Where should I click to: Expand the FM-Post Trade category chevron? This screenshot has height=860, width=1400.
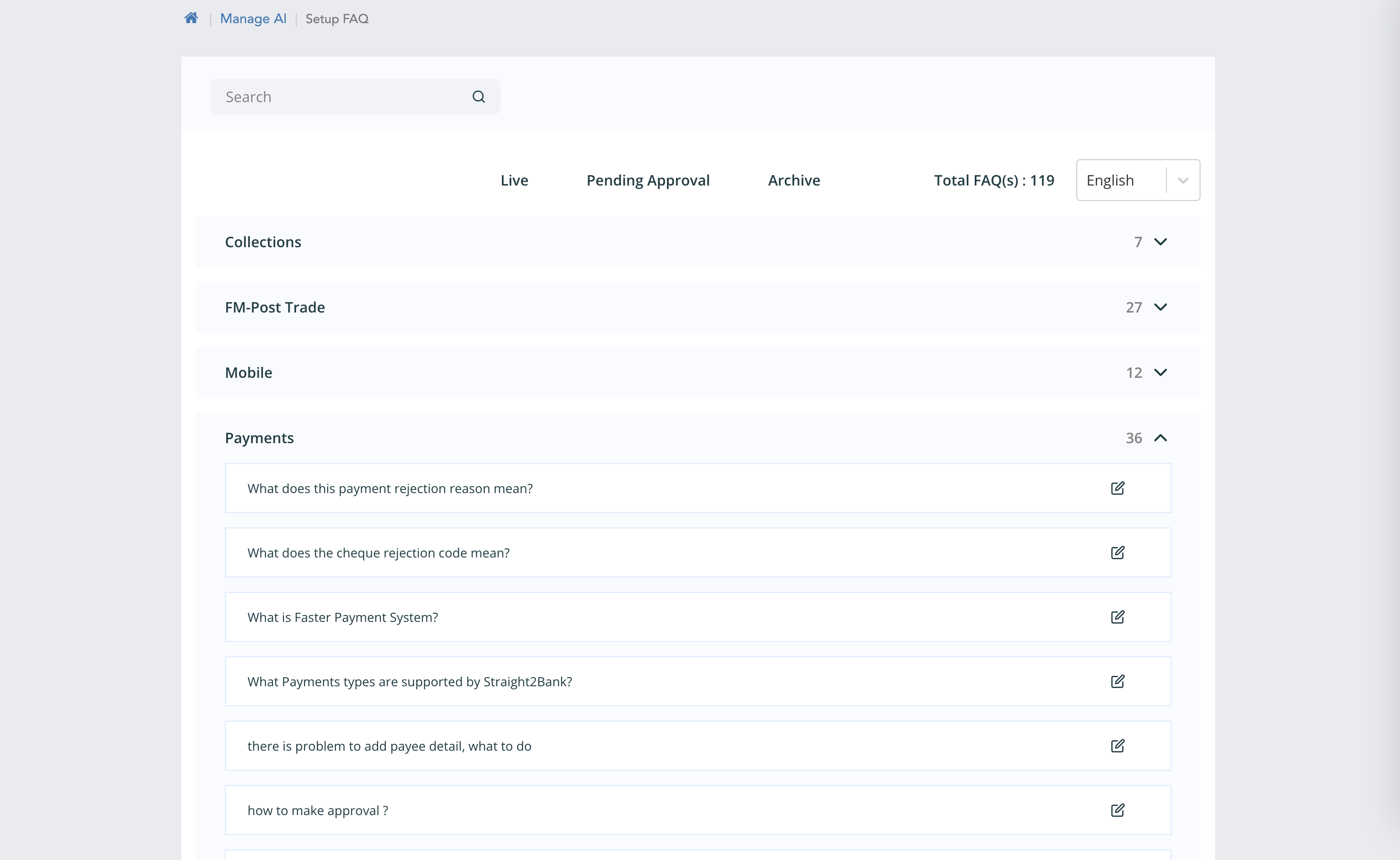1161,307
